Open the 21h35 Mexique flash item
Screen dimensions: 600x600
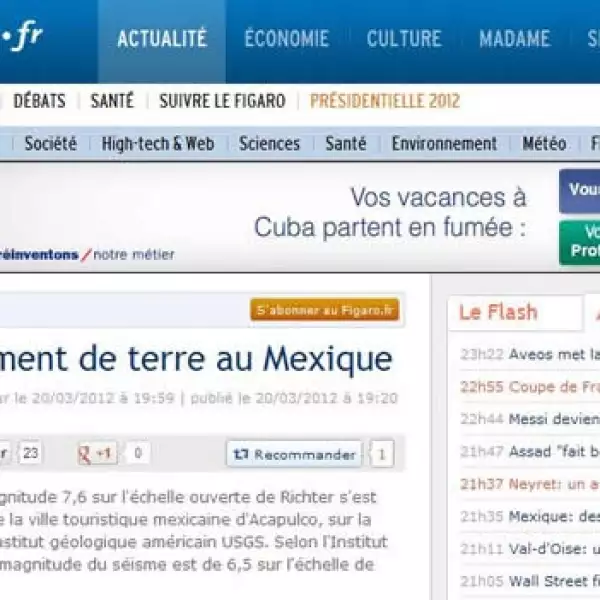tap(530, 517)
